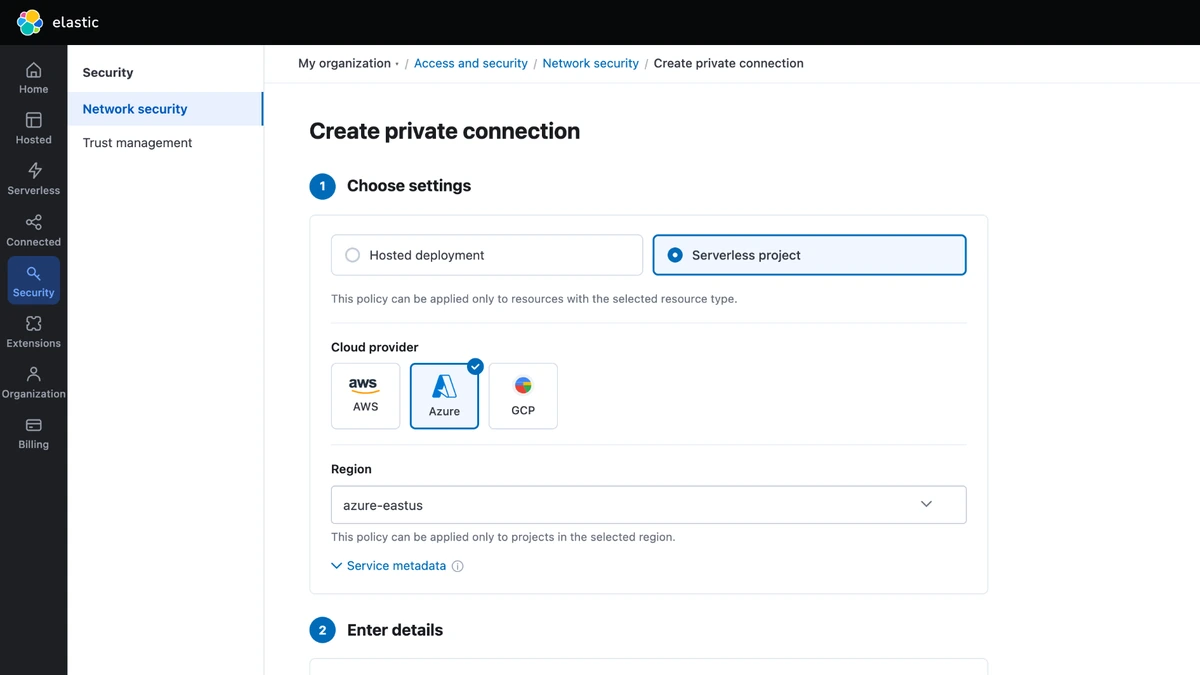Click the Security sidebar panel heading

pyautogui.click(x=108, y=73)
